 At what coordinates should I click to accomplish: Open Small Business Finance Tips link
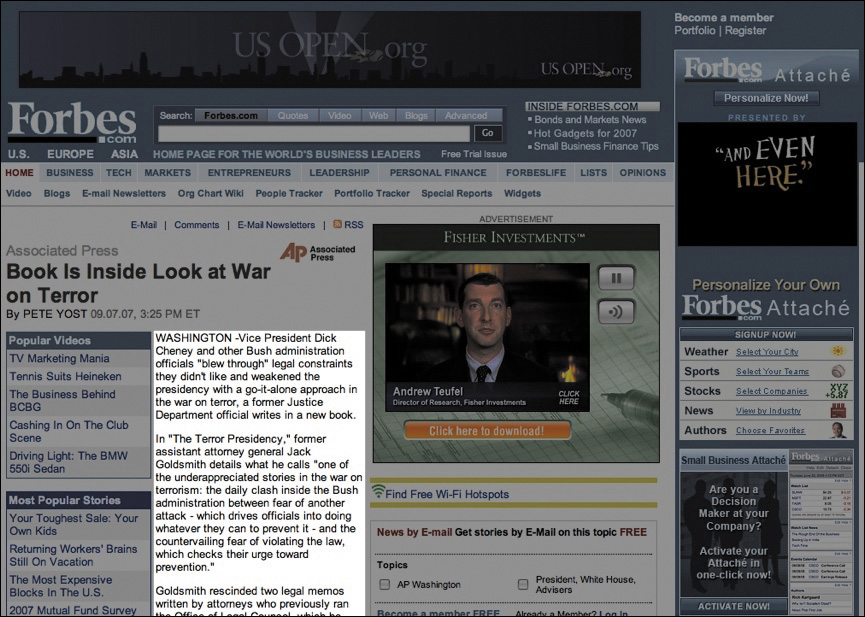click(596, 146)
